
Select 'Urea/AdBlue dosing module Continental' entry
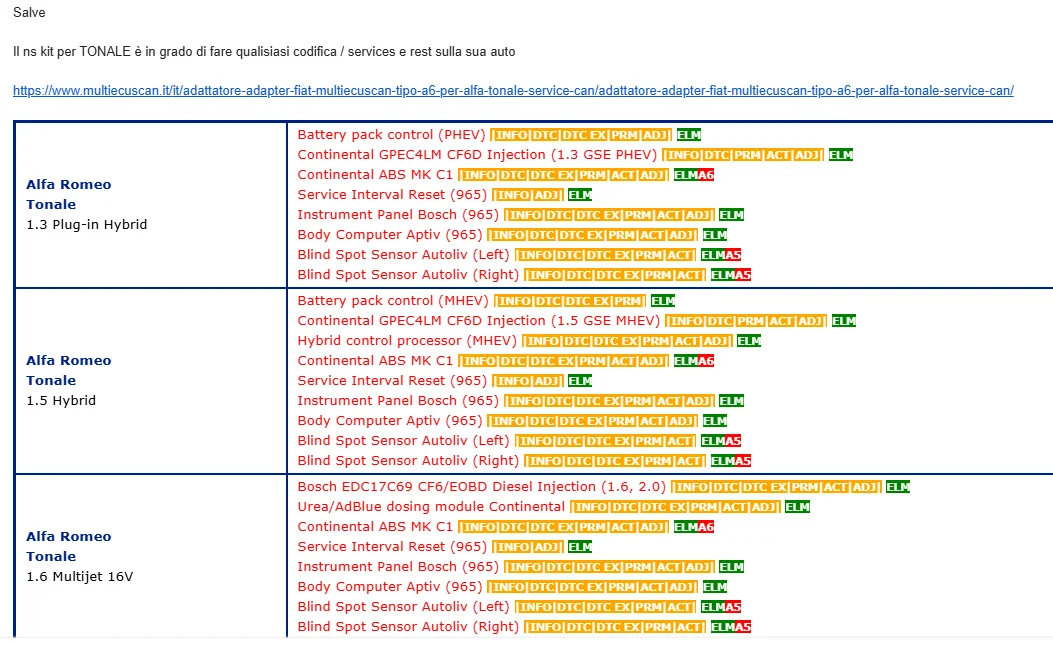coord(431,507)
